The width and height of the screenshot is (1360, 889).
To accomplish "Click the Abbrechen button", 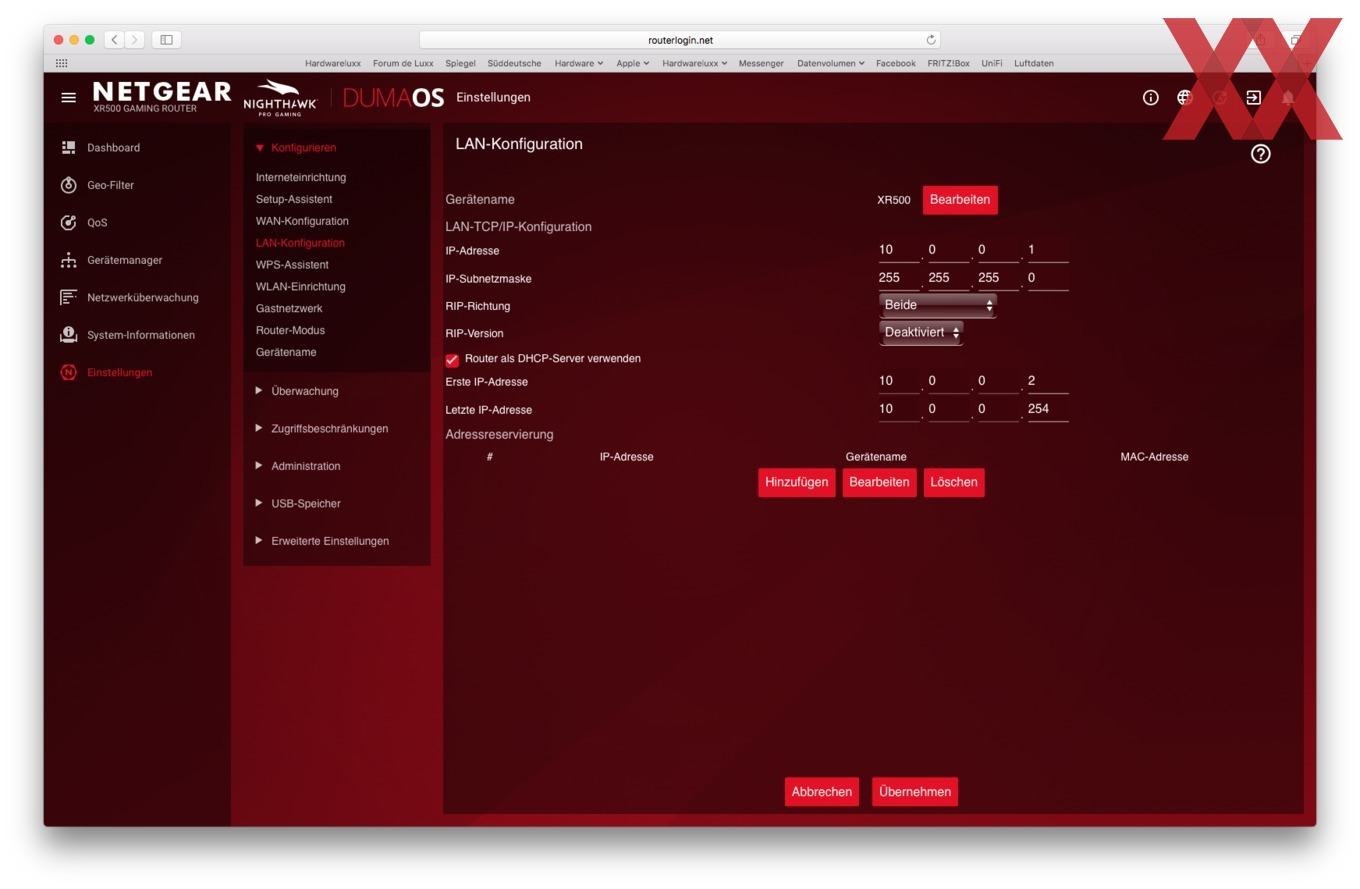I will coord(822,792).
